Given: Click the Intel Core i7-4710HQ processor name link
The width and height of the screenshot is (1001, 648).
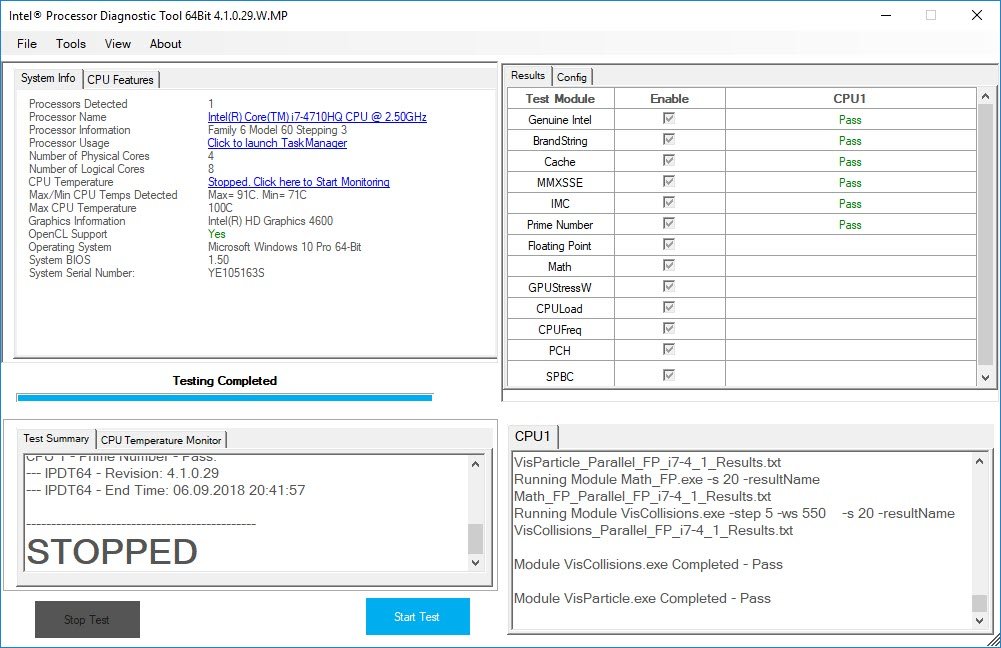Looking at the screenshot, I should pyautogui.click(x=317, y=117).
